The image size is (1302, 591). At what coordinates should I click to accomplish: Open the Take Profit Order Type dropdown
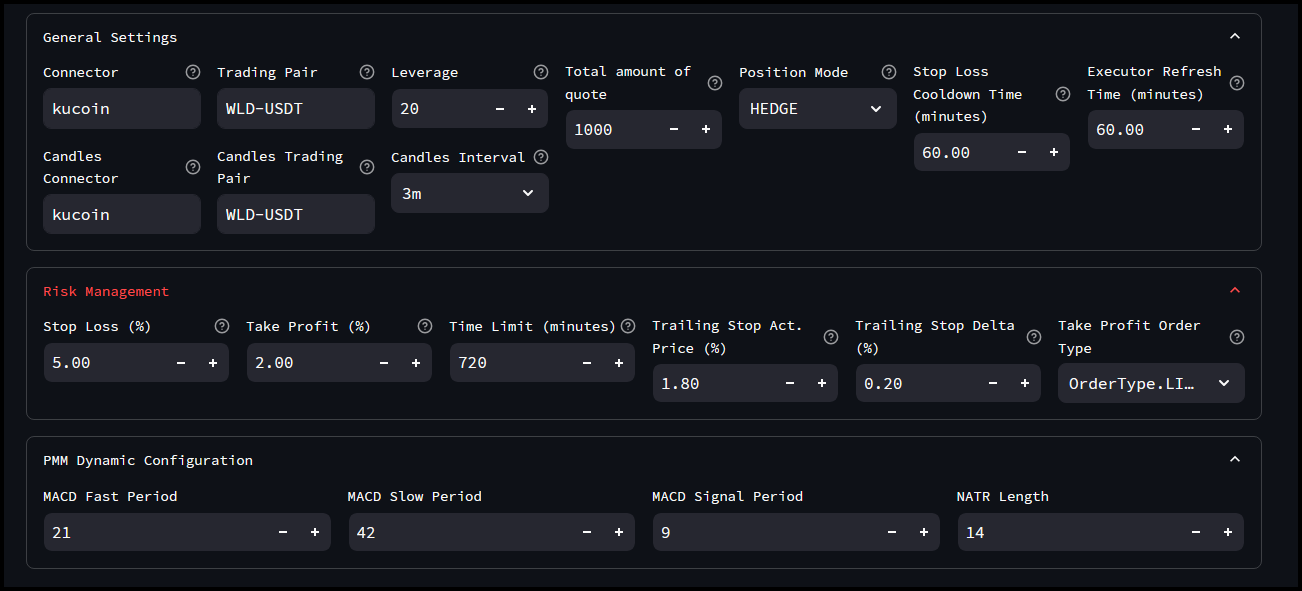tap(1150, 383)
